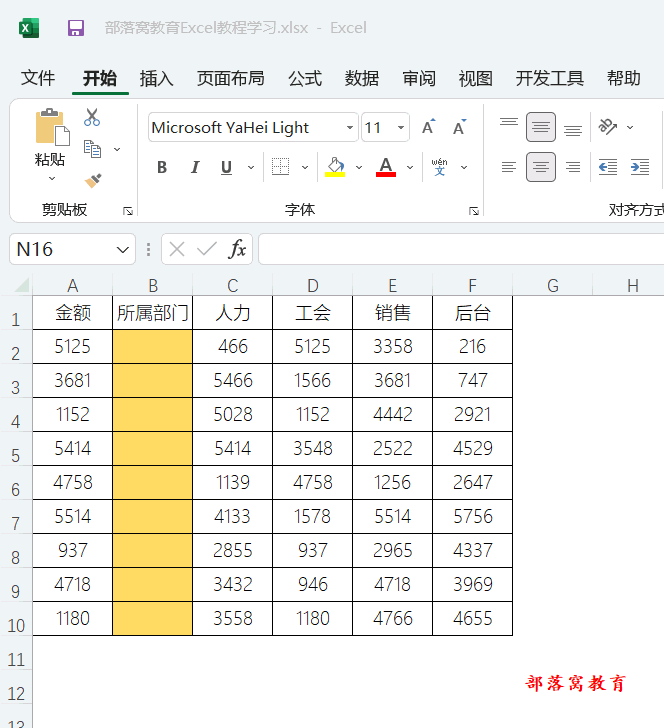Select column G header
Viewport: 664px width, 728px height.
point(553,286)
